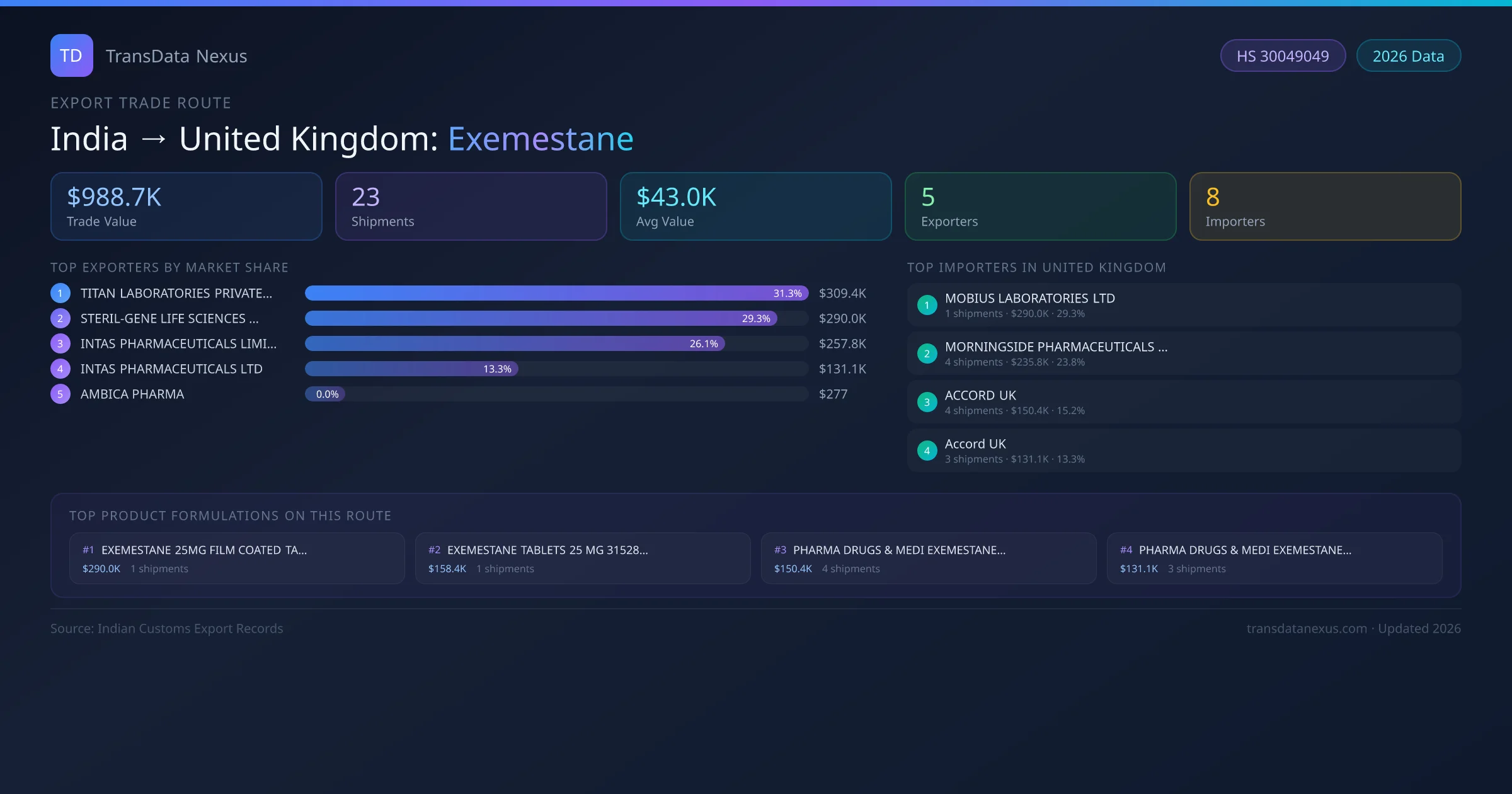
Task: Click green rank 3 badge for ACCORD UK
Action: coord(927,402)
